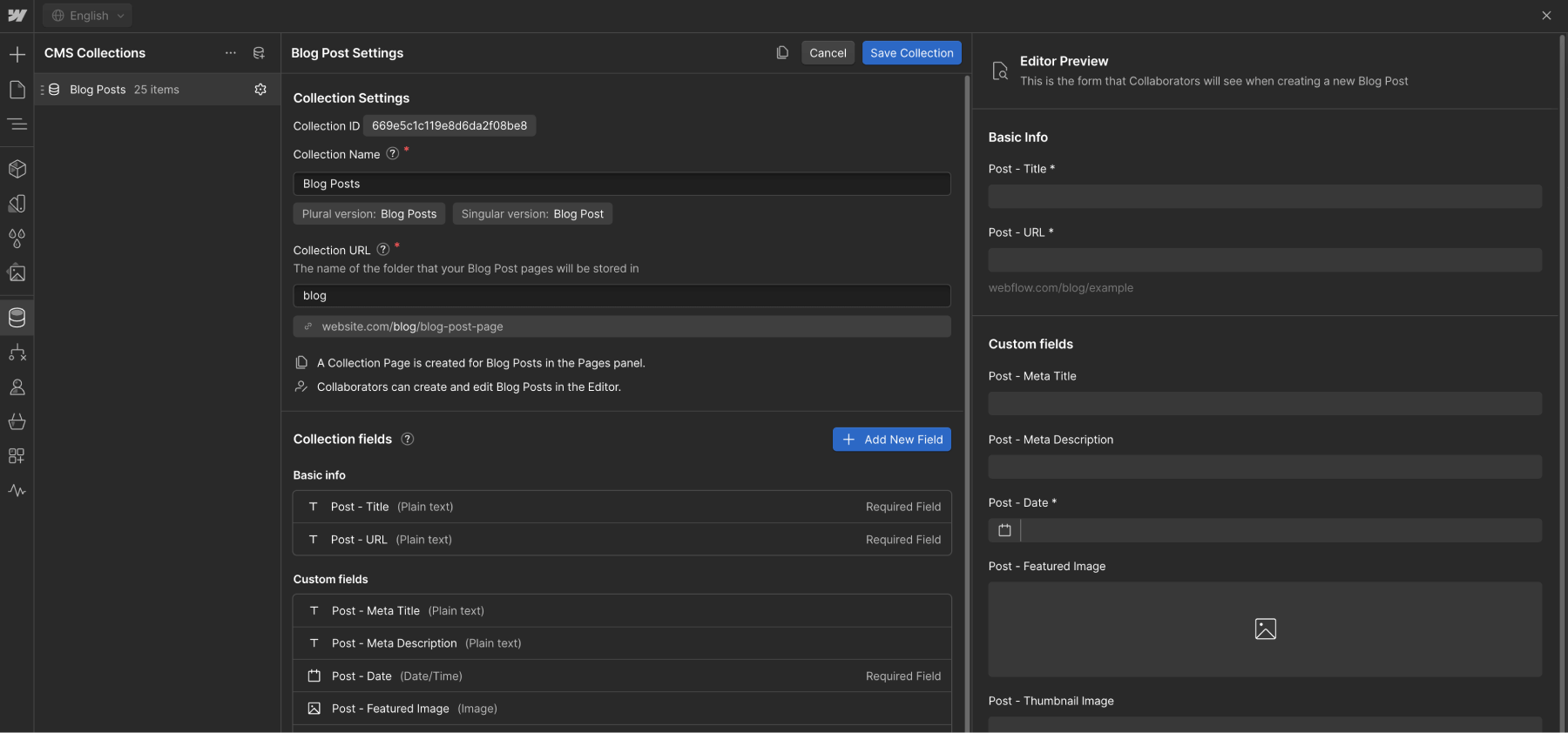The height and width of the screenshot is (733, 1568).
Task: Open the Post - URL field row
Action: 622,540
